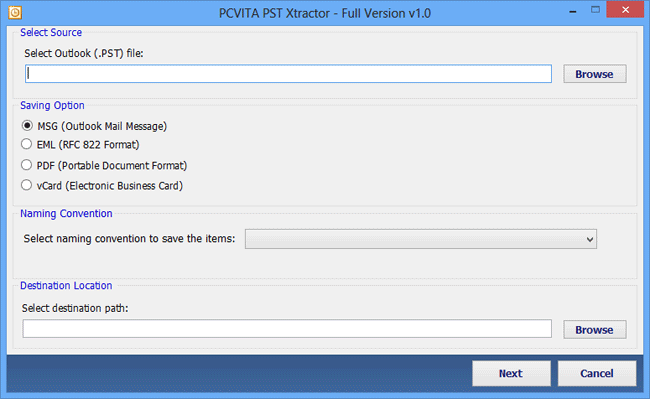Maximize the PST Xtractor window

(x=595, y=10)
